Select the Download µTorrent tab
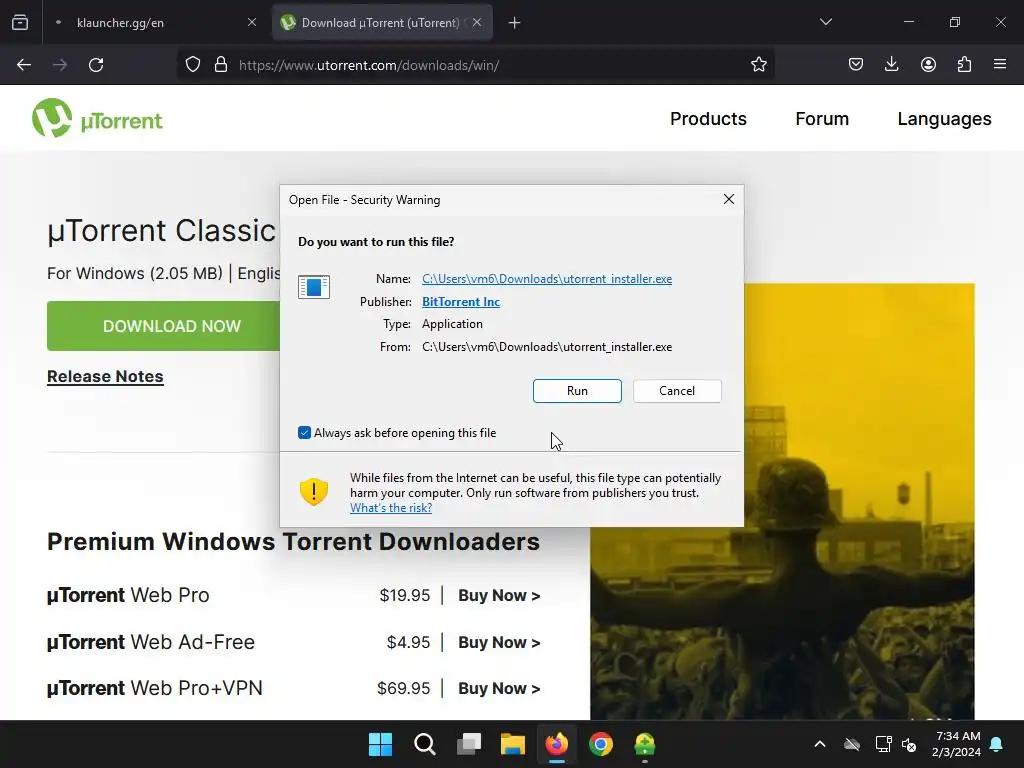The height and width of the screenshot is (768, 1024). [382, 23]
